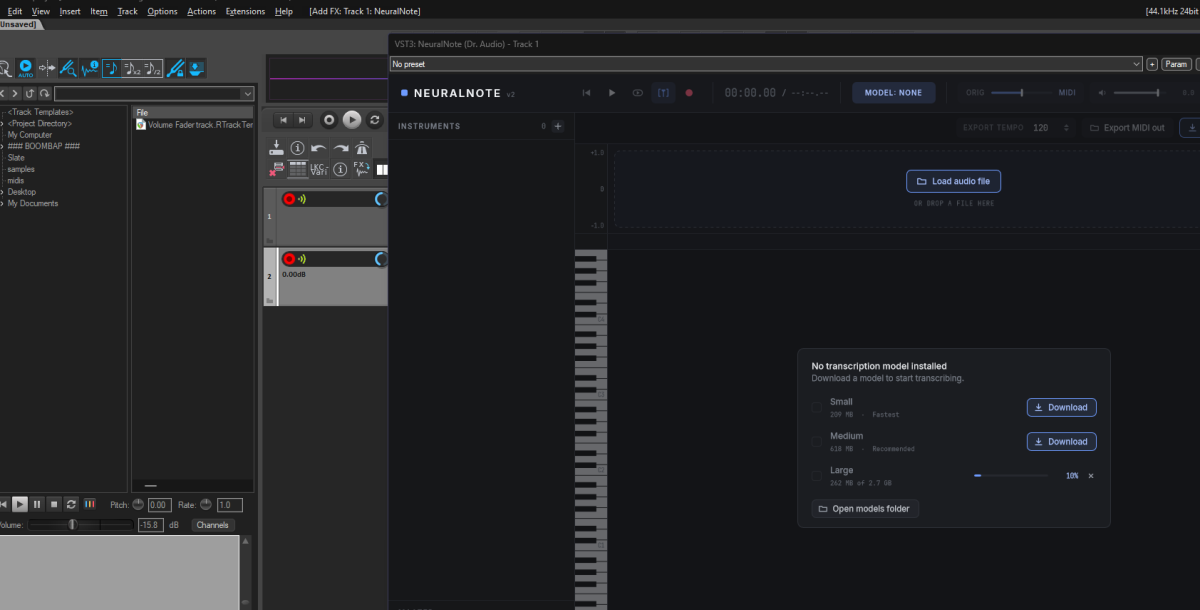Download the Medium transcription model
1200x610 pixels.
(1061, 441)
